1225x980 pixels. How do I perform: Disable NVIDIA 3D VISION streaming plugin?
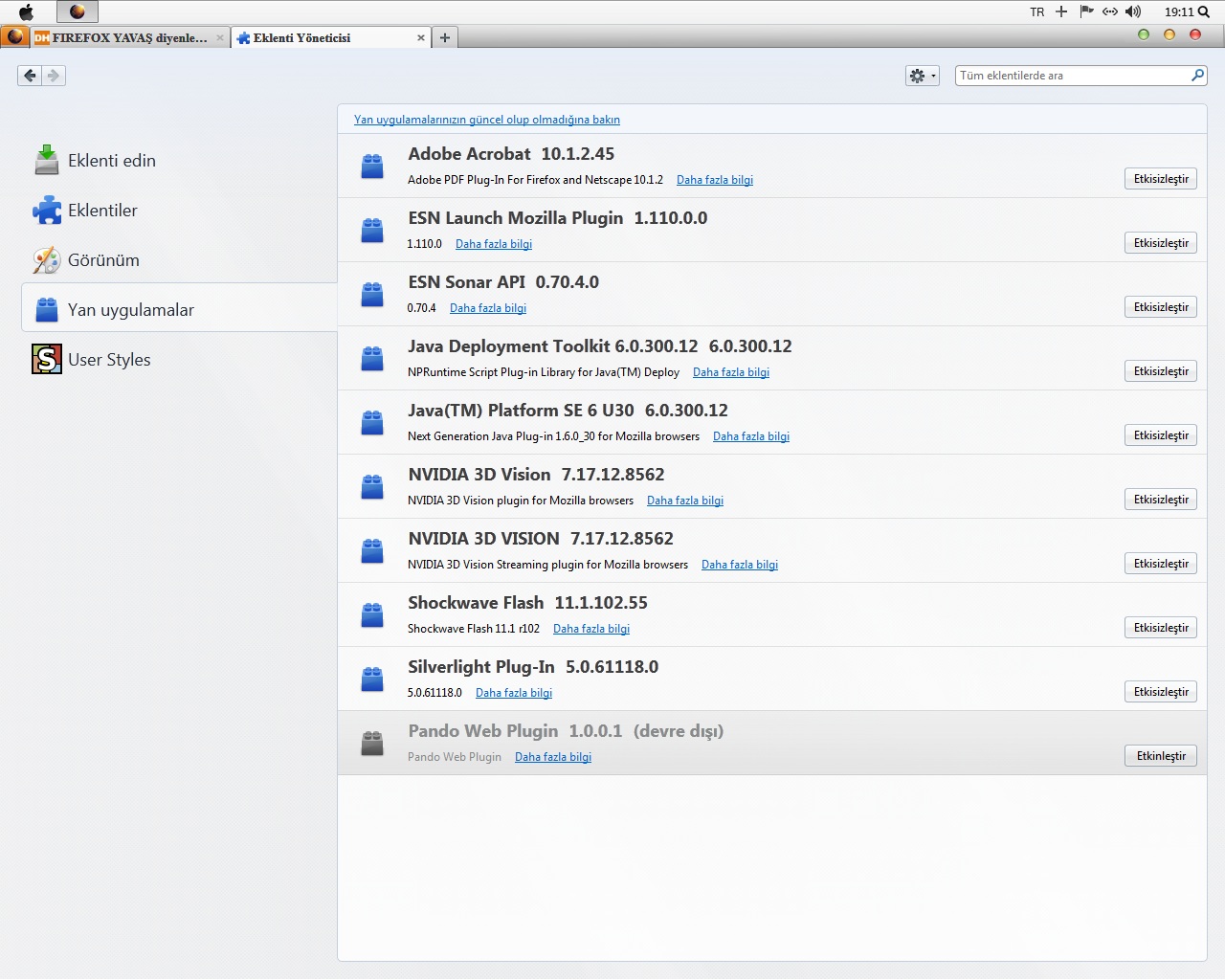(1161, 564)
